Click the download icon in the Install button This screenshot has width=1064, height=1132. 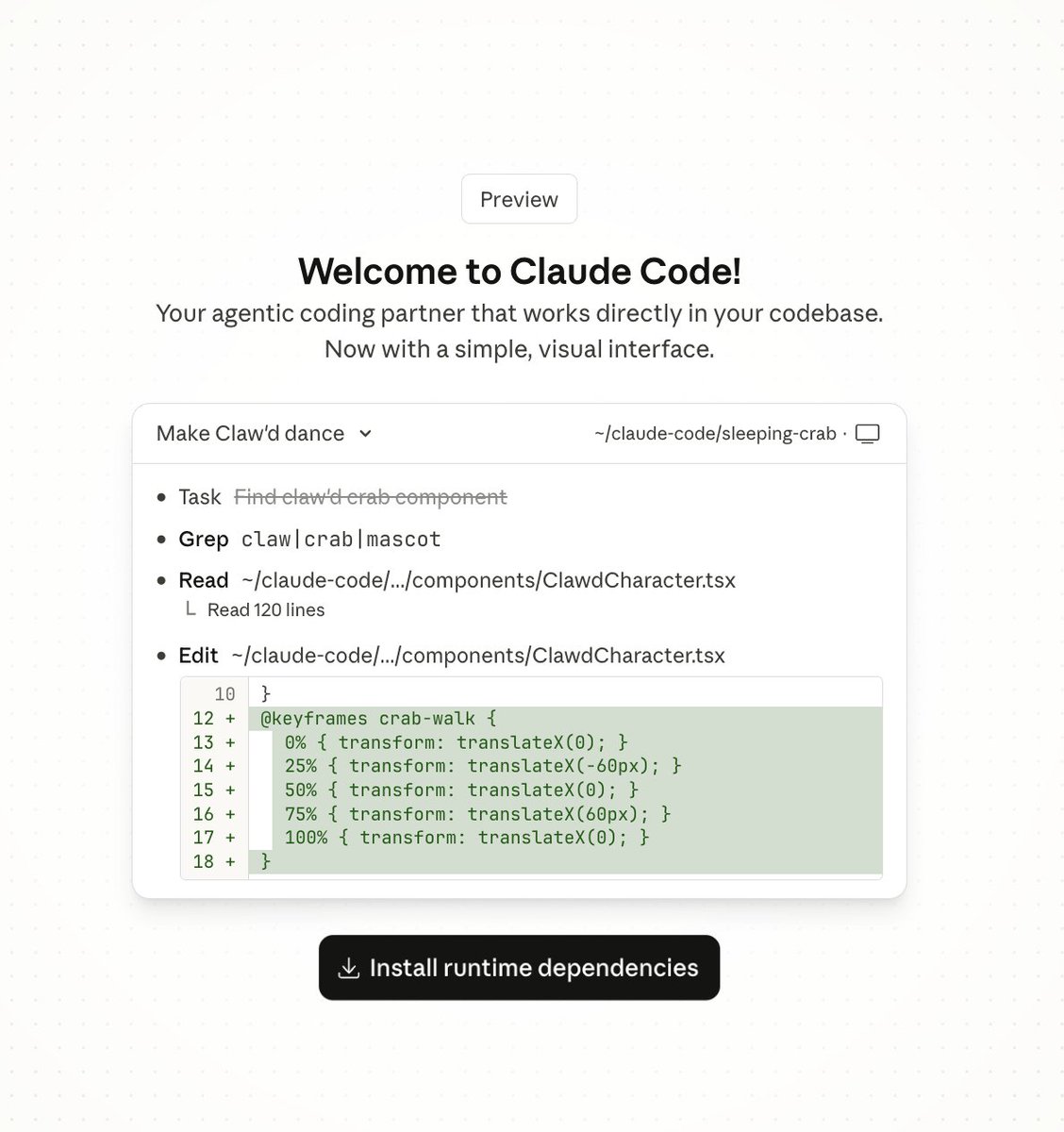349,968
